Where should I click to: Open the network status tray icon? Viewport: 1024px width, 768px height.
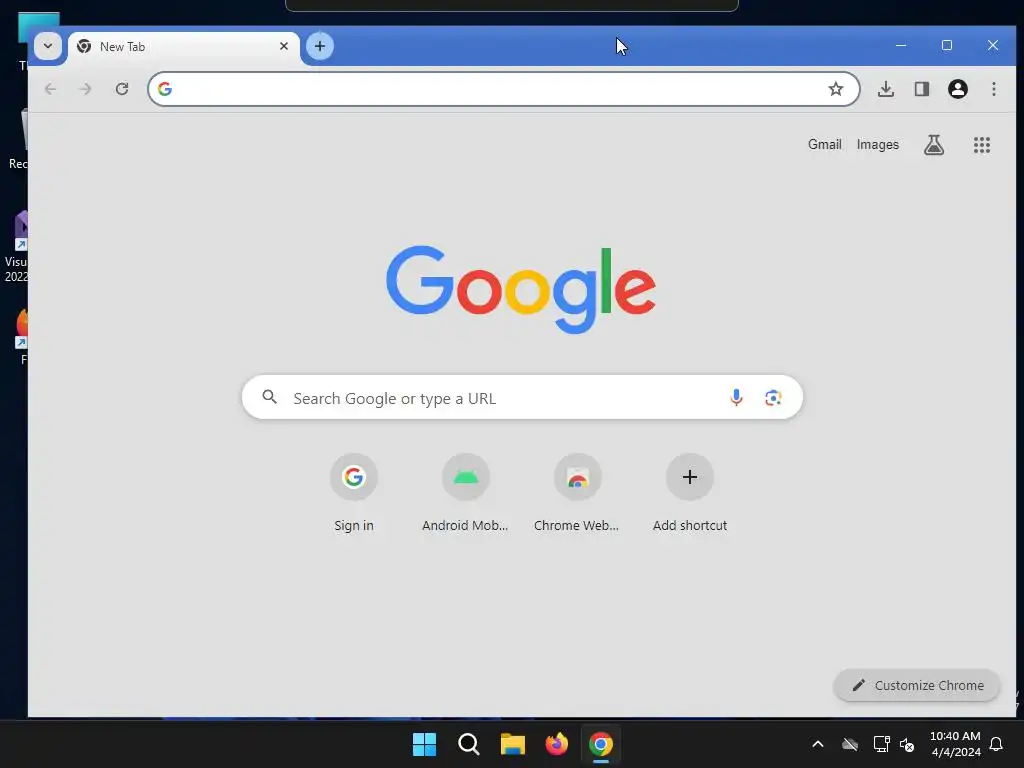pos(881,744)
